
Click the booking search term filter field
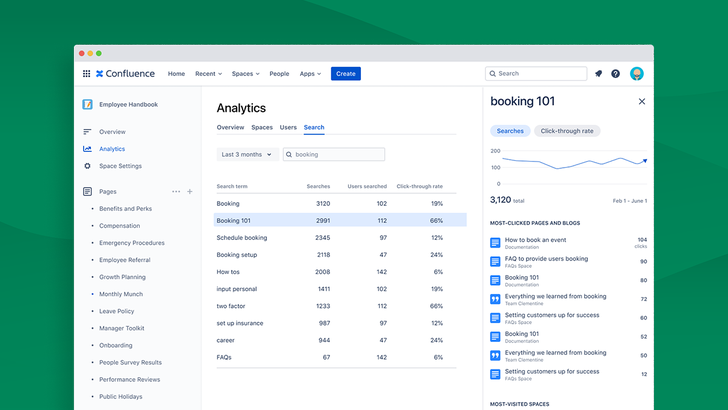click(334, 155)
